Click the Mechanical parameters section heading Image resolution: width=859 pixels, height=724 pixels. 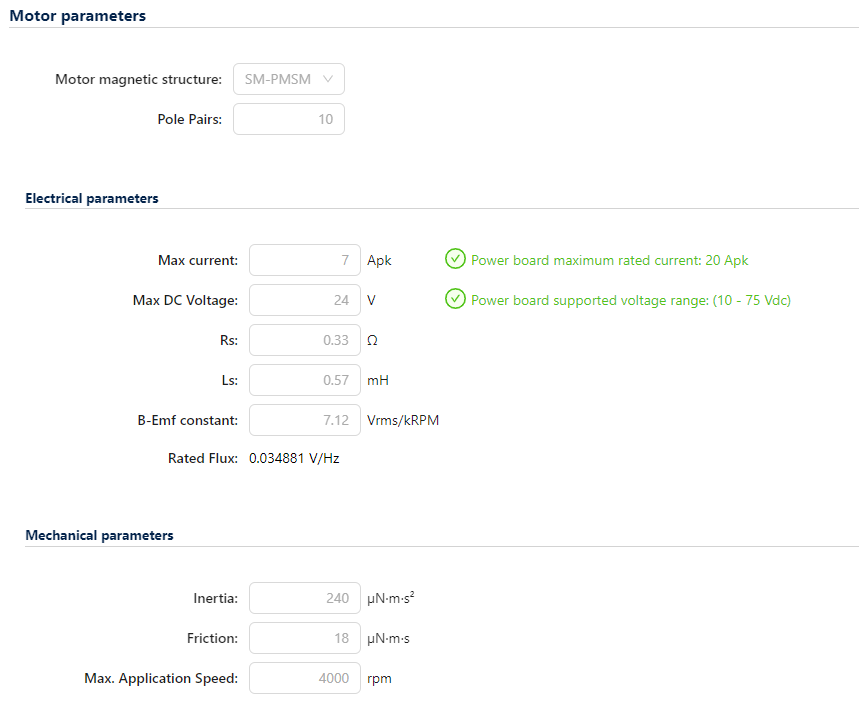click(99, 535)
